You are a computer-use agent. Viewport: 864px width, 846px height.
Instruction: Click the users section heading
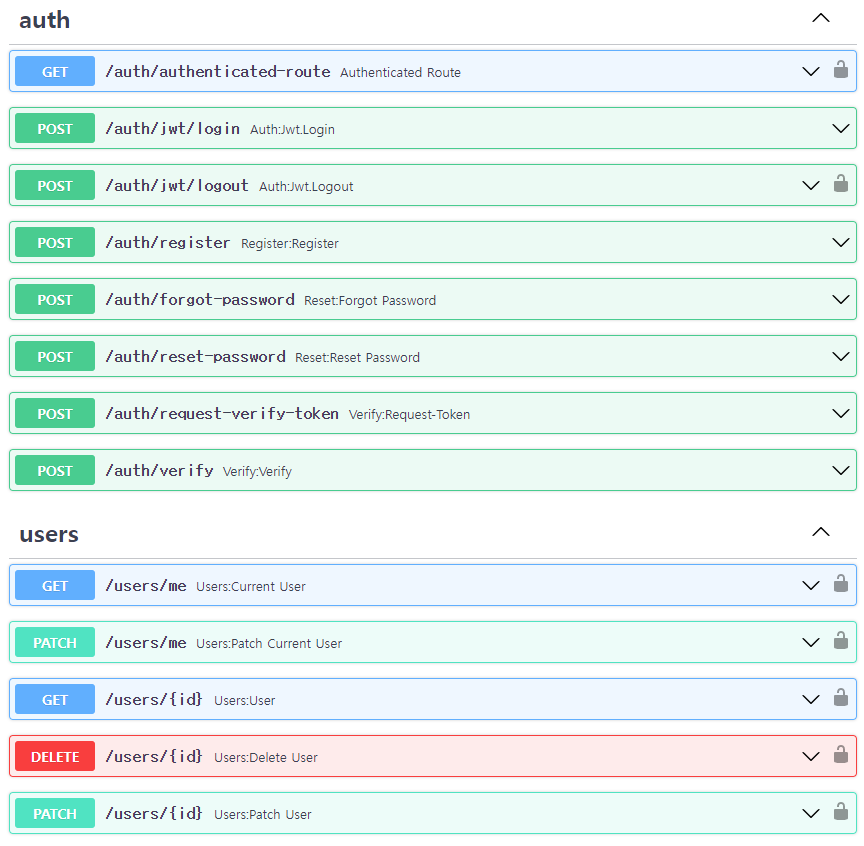(x=49, y=535)
